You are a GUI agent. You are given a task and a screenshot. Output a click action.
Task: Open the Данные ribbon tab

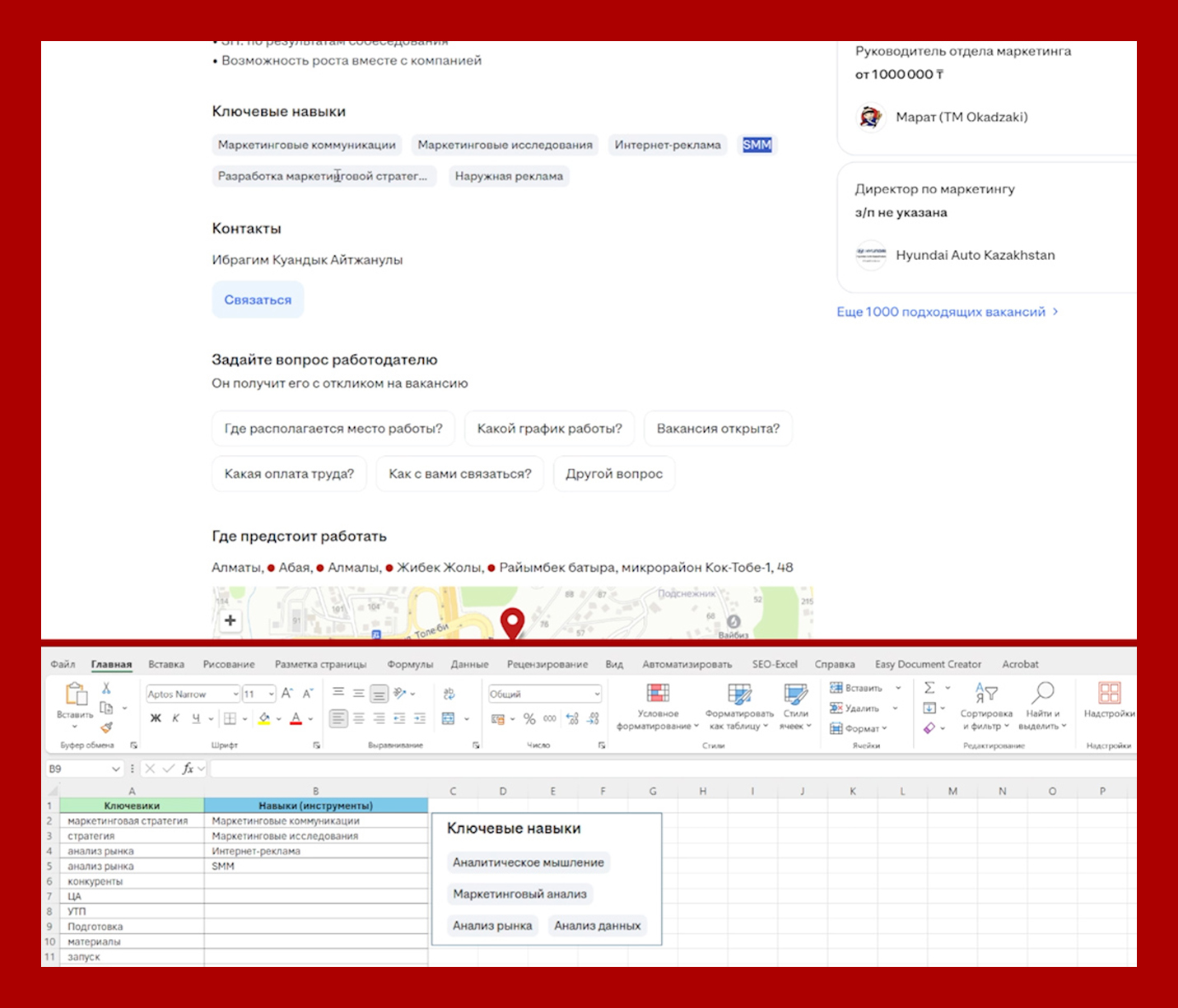pos(469,664)
